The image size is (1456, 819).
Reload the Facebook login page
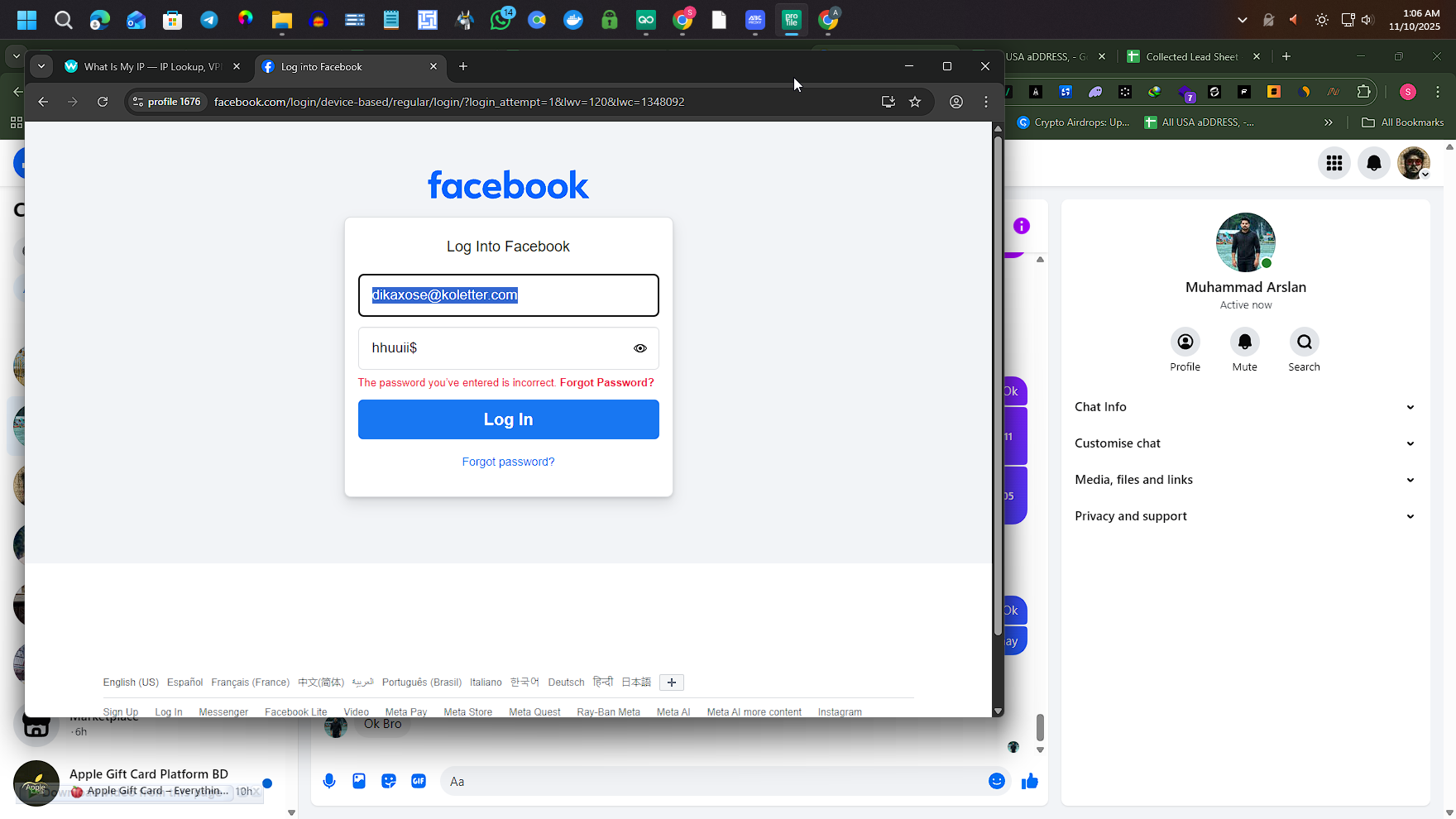pos(103,102)
